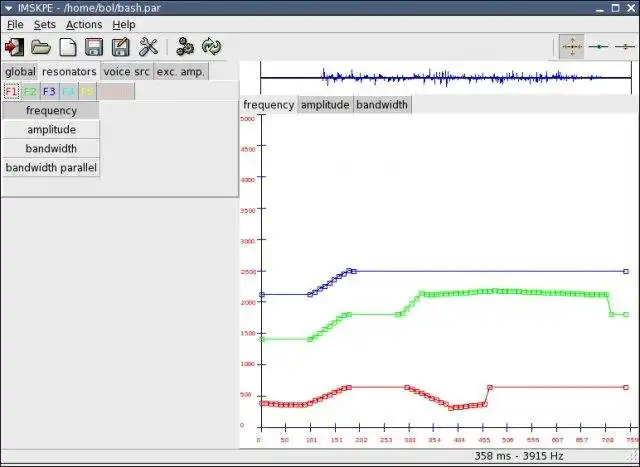Click the frequency button in left panel
Screen dimensions: 640x467
click(x=51, y=111)
